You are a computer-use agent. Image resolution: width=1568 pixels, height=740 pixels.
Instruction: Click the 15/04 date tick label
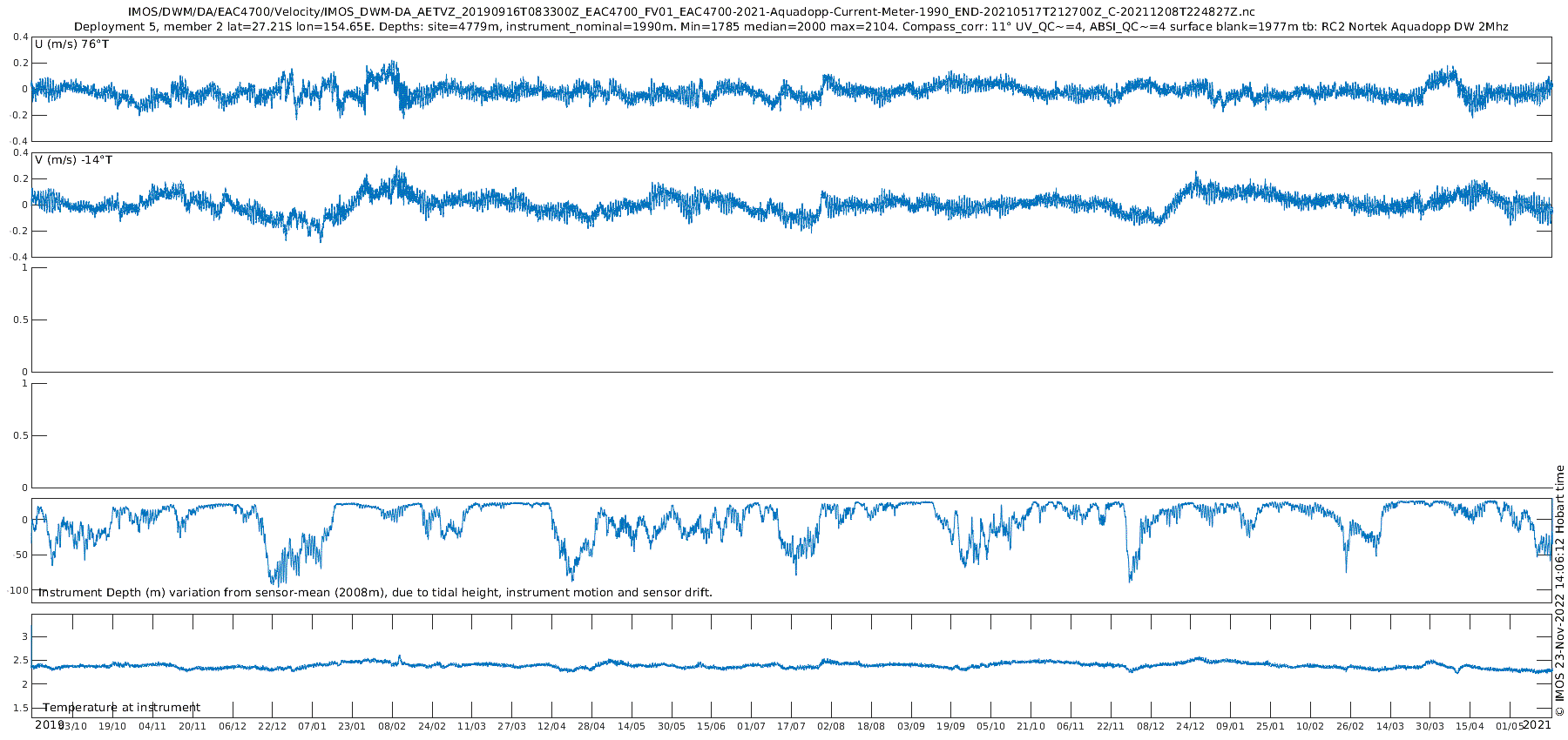[x=1470, y=726]
